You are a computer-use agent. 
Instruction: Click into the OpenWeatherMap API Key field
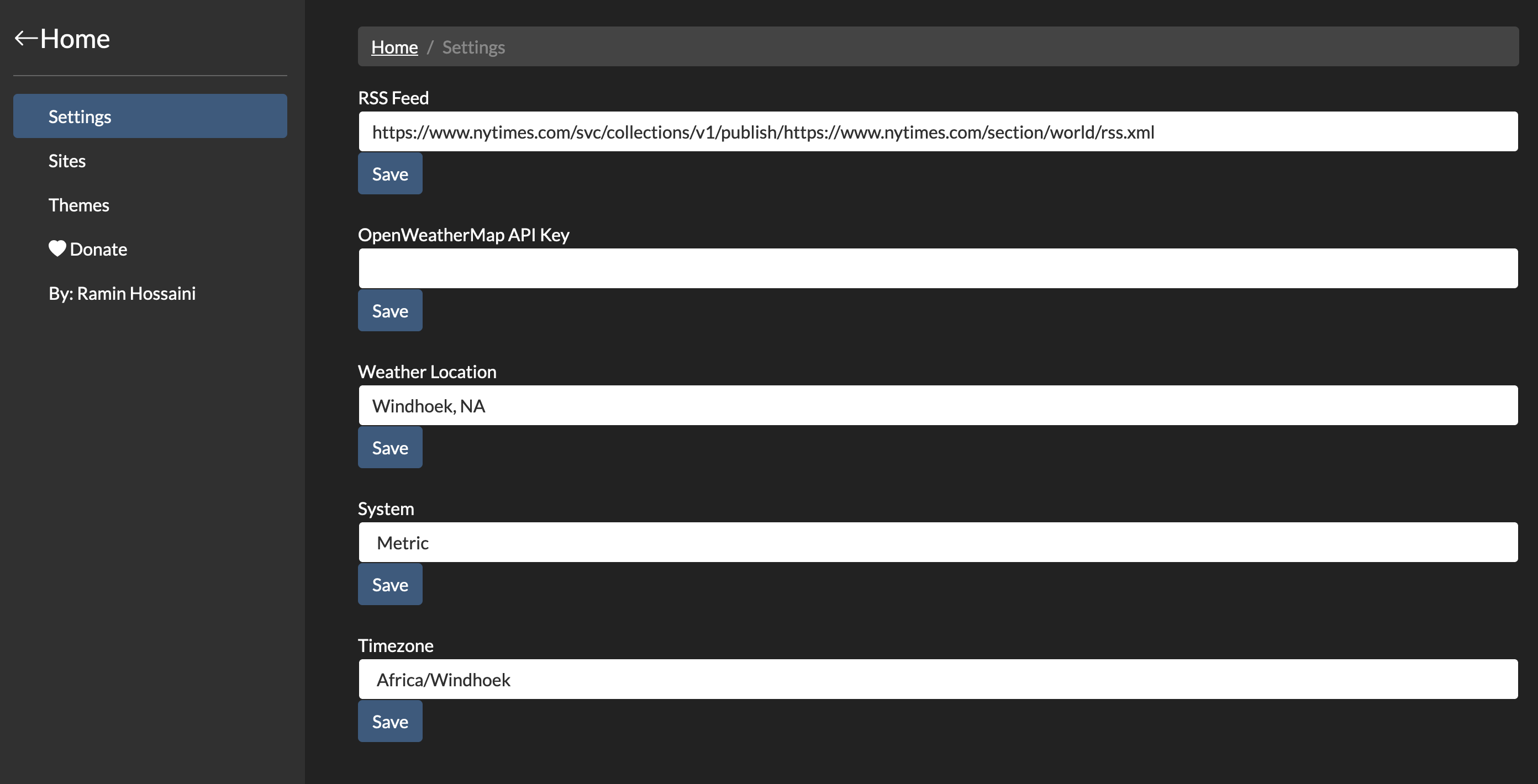(938, 268)
